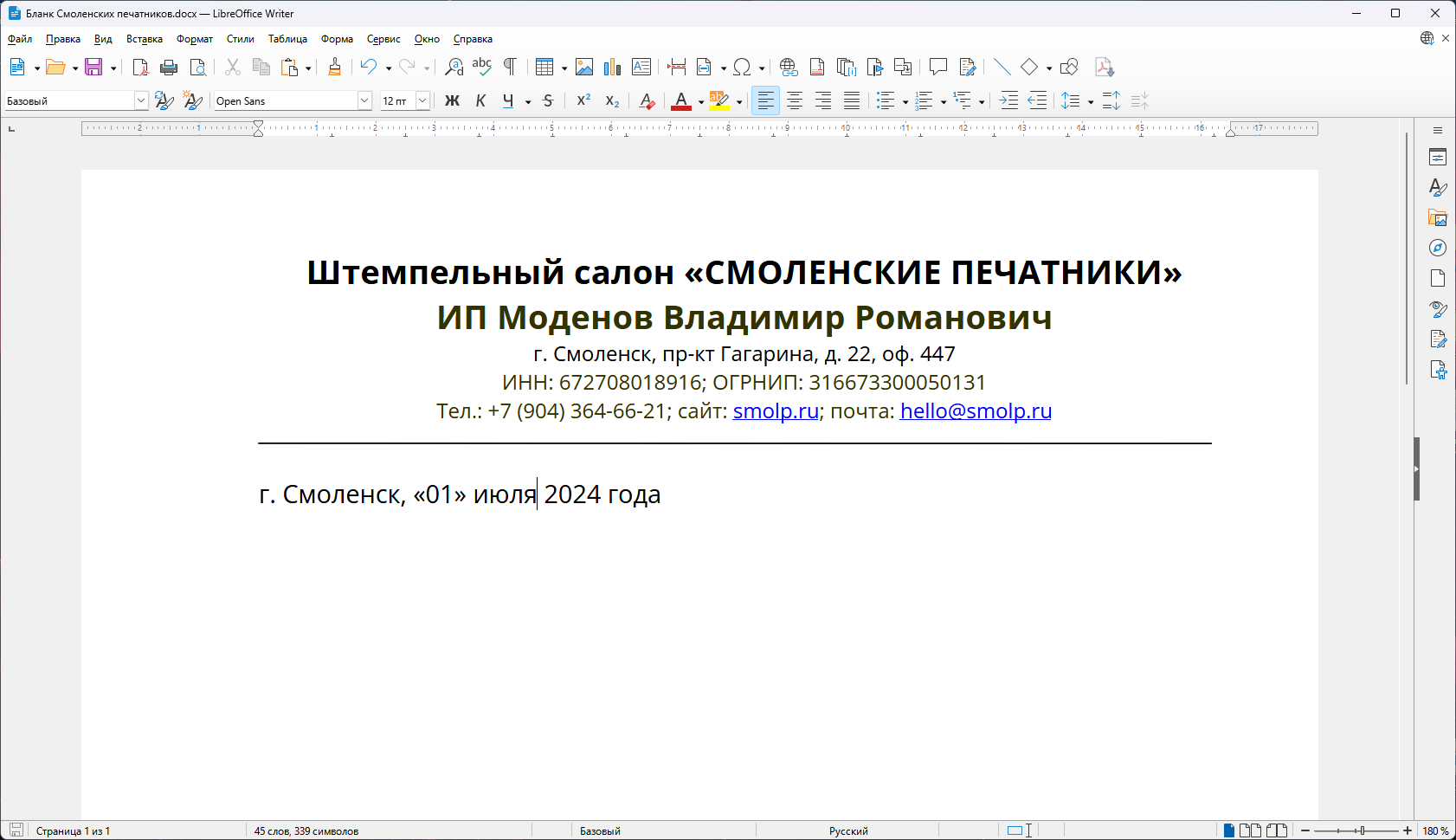Run the spelling check icon
The width and height of the screenshot is (1456, 840).
coord(482,67)
